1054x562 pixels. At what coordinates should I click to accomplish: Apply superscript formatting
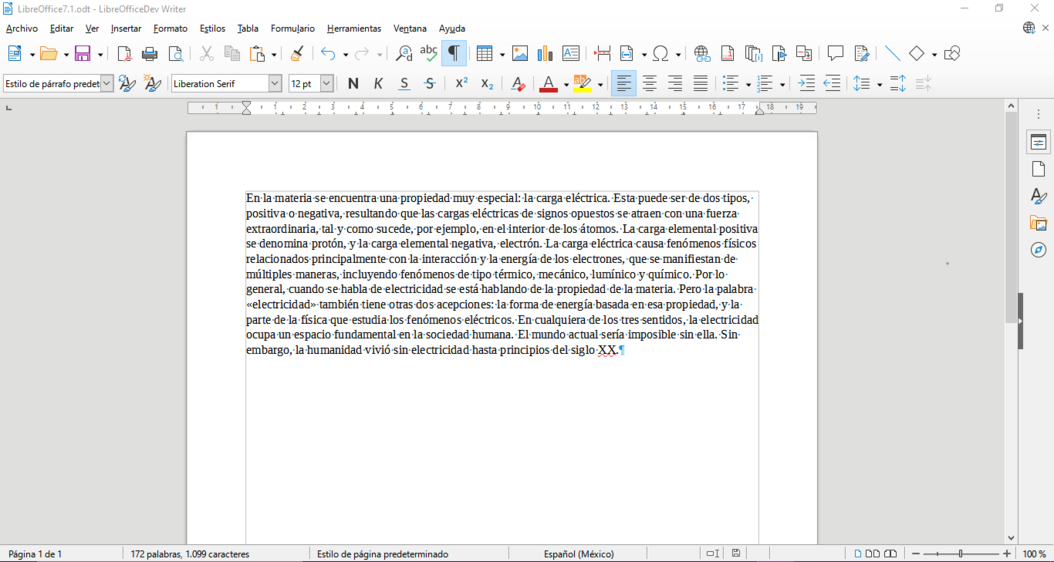pyautogui.click(x=462, y=84)
